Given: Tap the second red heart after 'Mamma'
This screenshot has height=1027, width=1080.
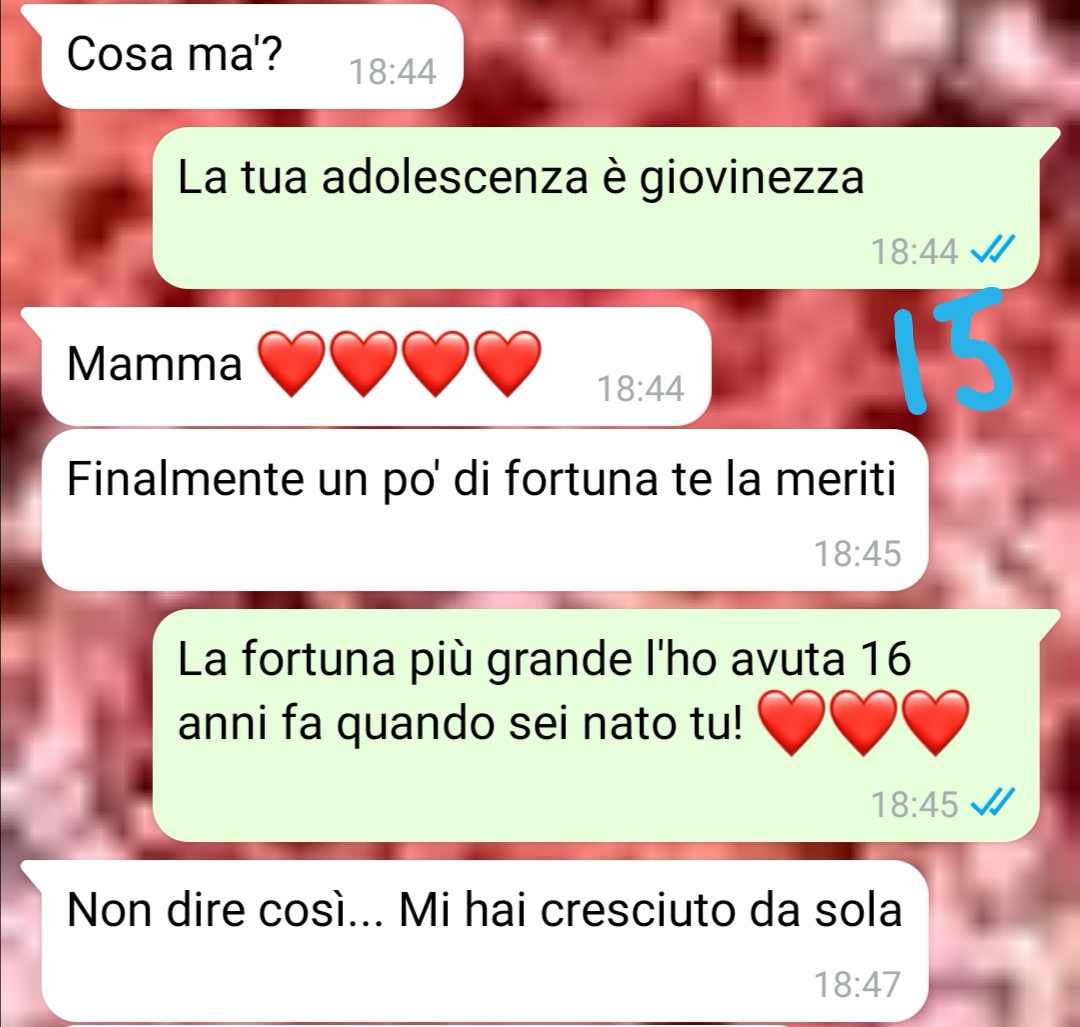Looking at the screenshot, I should (363, 363).
